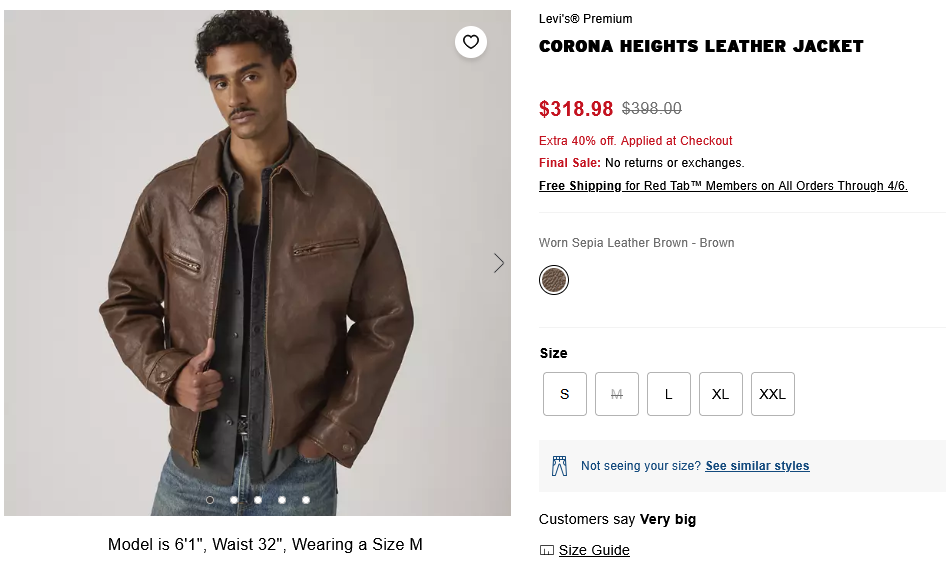Go to the last carousel dot
Screen dimensions: 946x576
pos(306,499)
